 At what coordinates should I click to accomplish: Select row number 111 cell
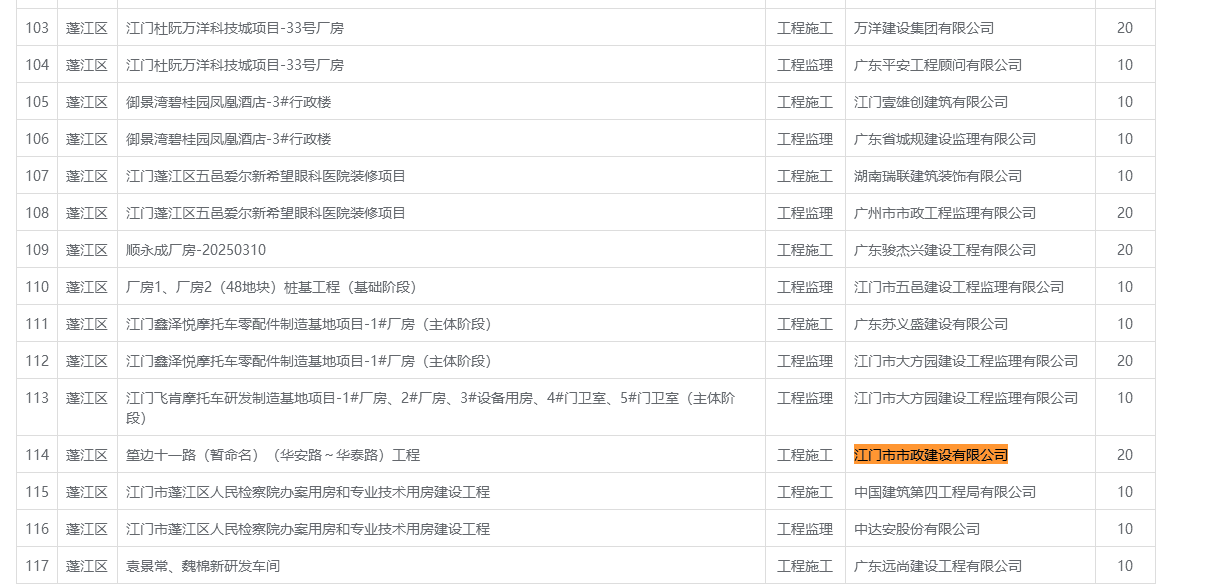37,324
